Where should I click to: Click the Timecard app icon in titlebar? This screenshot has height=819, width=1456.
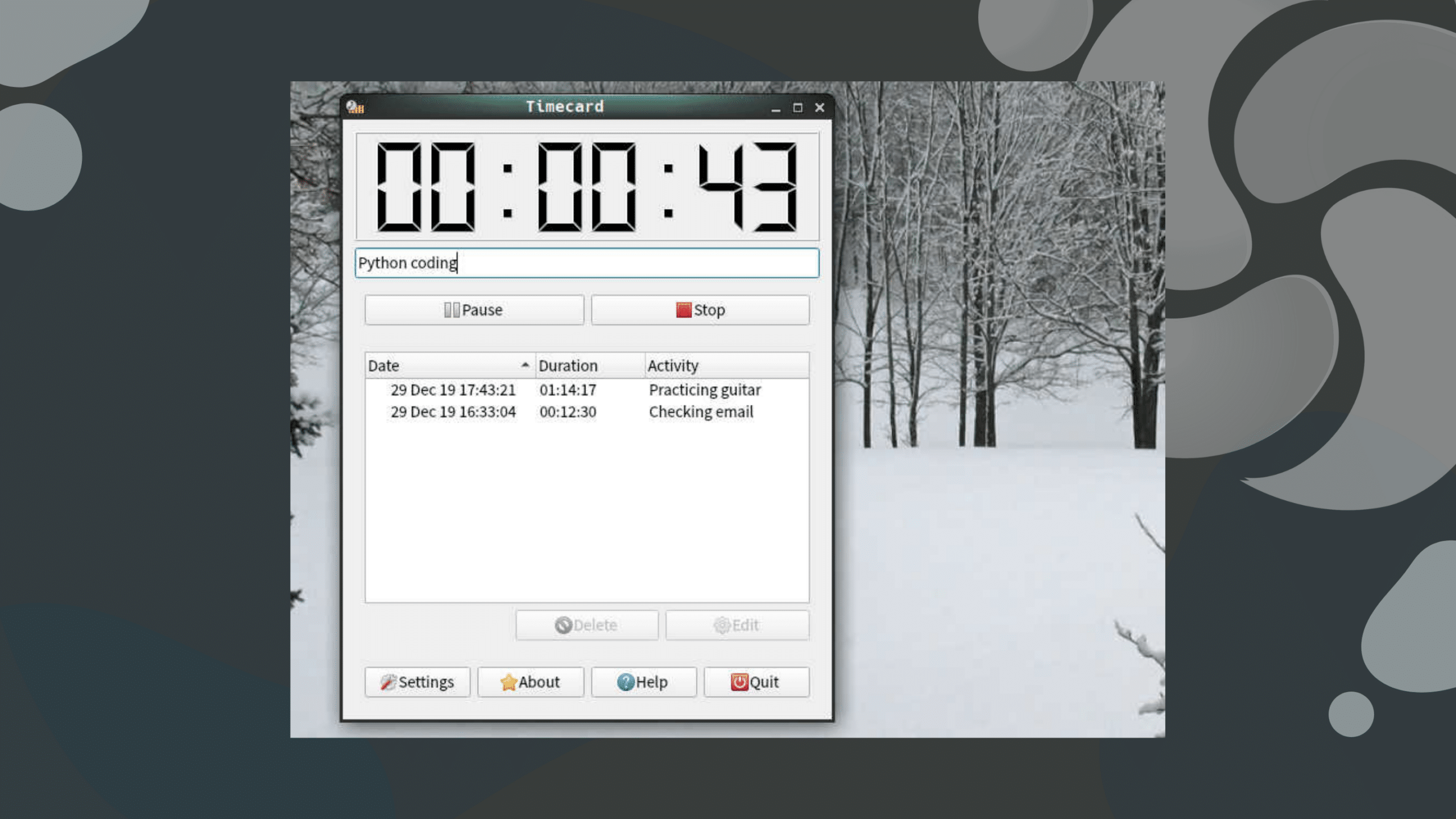click(355, 107)
